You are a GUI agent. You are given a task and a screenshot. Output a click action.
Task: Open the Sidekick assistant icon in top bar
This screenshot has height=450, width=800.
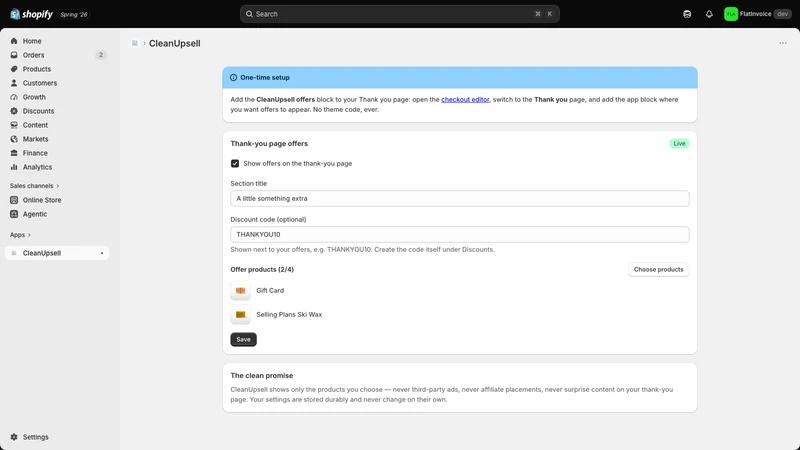687,14
